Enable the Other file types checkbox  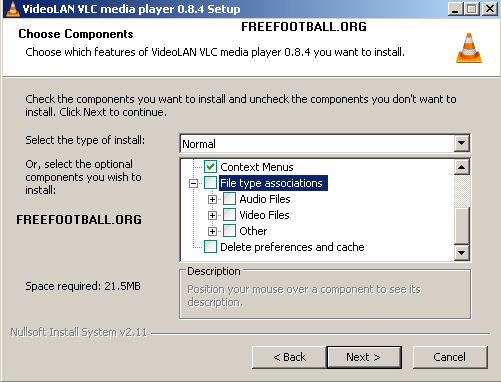click(x=229, y=231)
